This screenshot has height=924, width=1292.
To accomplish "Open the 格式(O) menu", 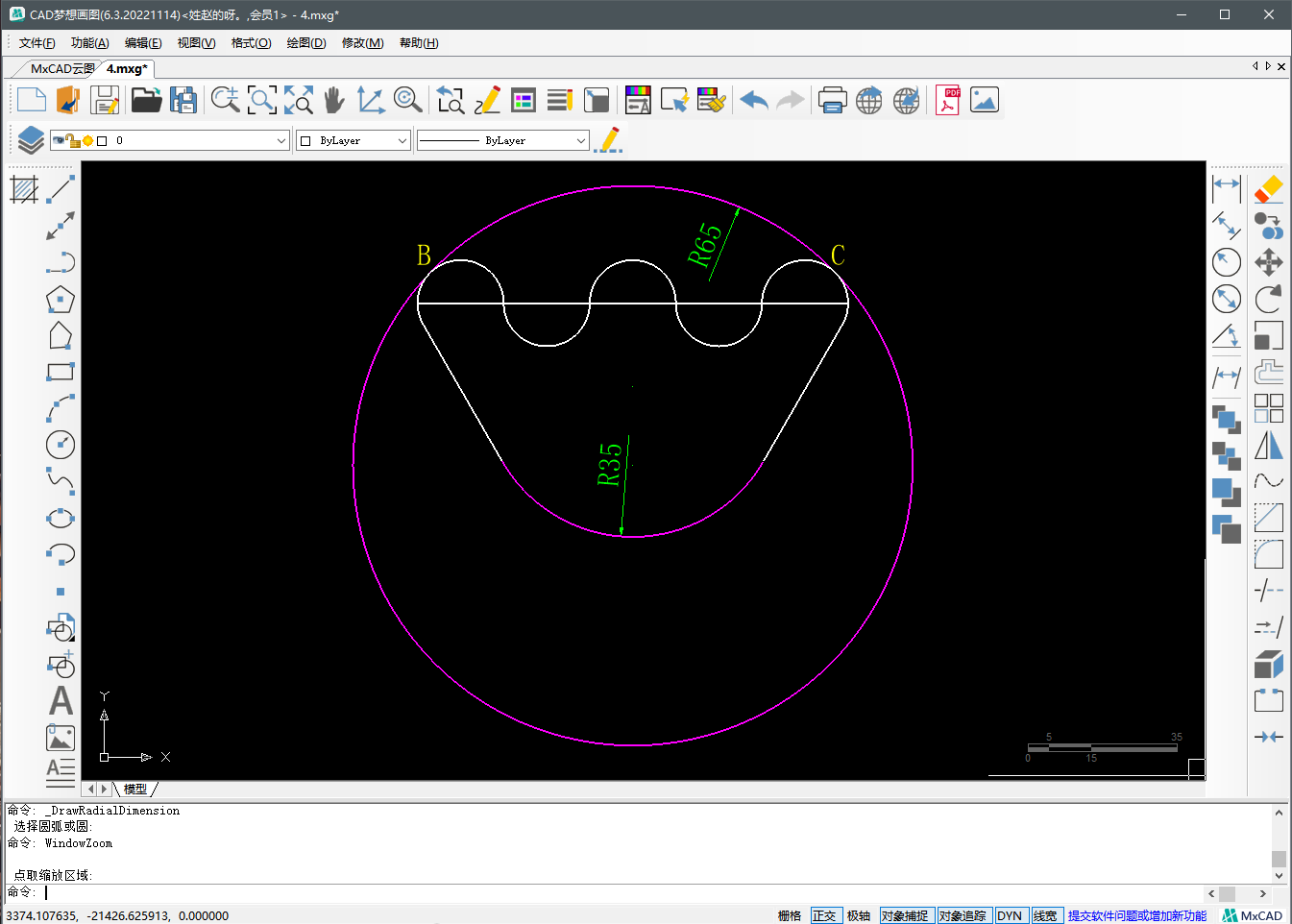I will (252, 43).
